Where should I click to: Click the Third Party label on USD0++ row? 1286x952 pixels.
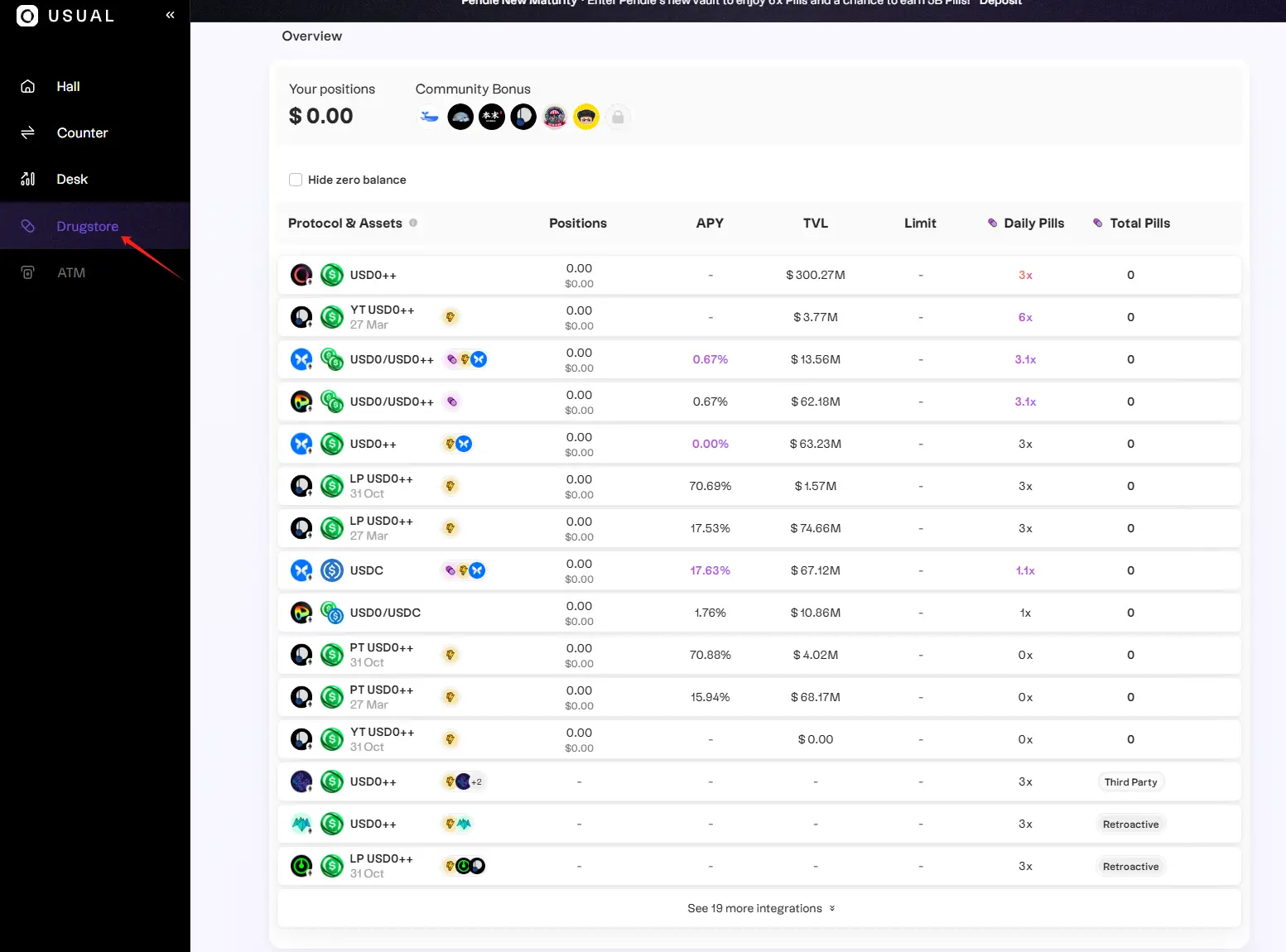click(1130, 781)
